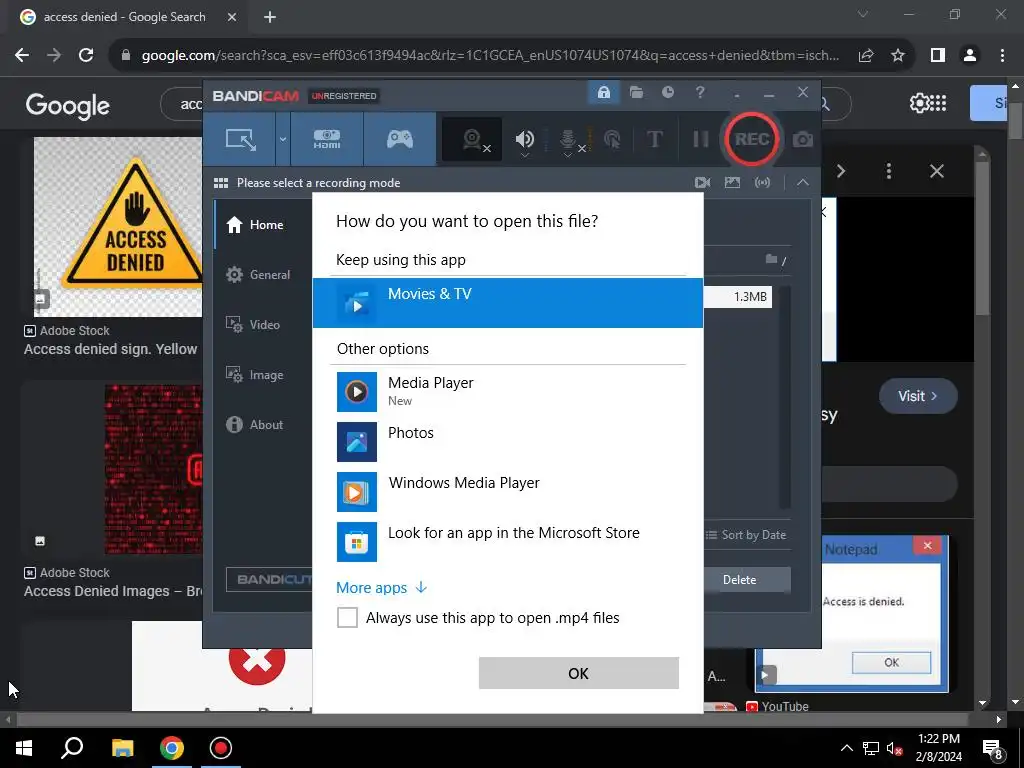
Task: Open Image settings in Bandicam sidebar
Action: pyautogui.click(x=263, y=375)
